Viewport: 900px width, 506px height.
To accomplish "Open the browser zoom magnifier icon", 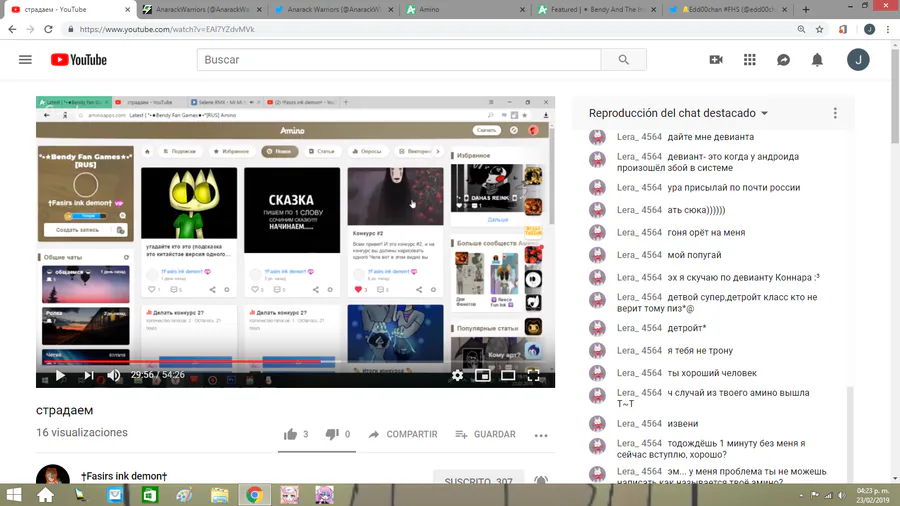I will 801,29.
